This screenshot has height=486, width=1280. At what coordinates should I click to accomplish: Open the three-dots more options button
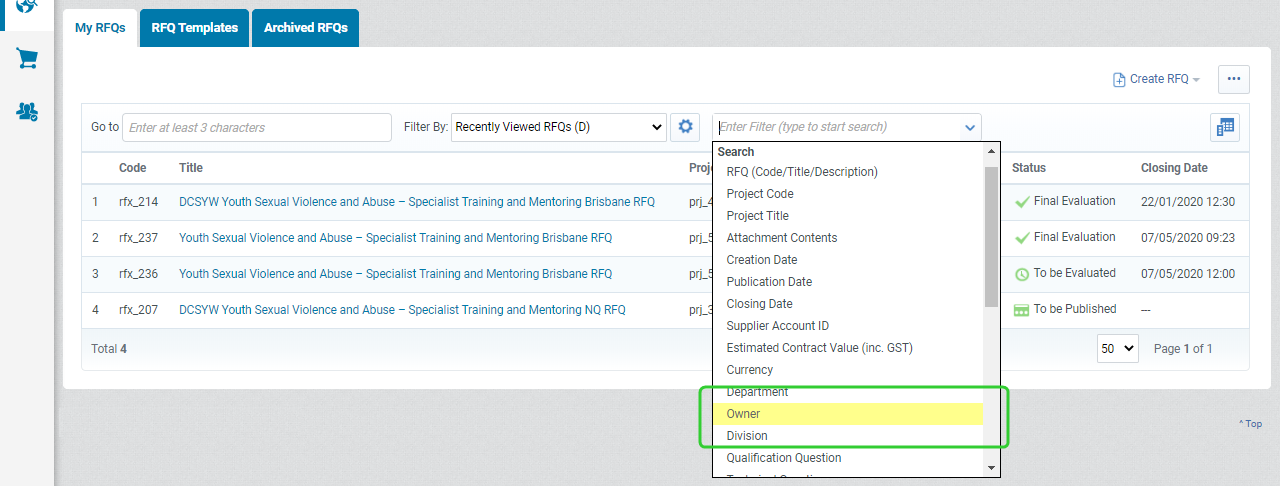1233,79
